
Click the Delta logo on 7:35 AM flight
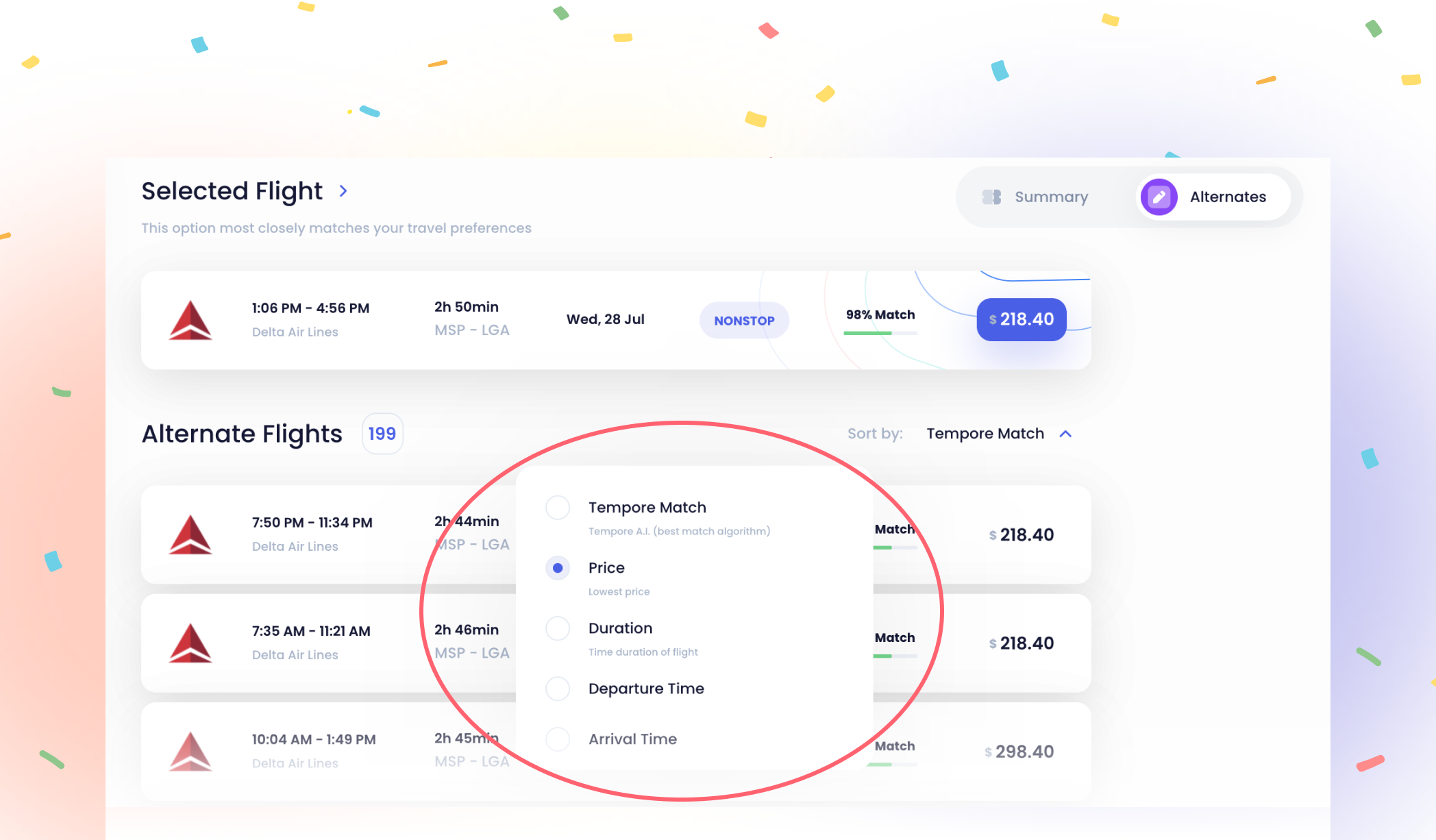[190, 643]
